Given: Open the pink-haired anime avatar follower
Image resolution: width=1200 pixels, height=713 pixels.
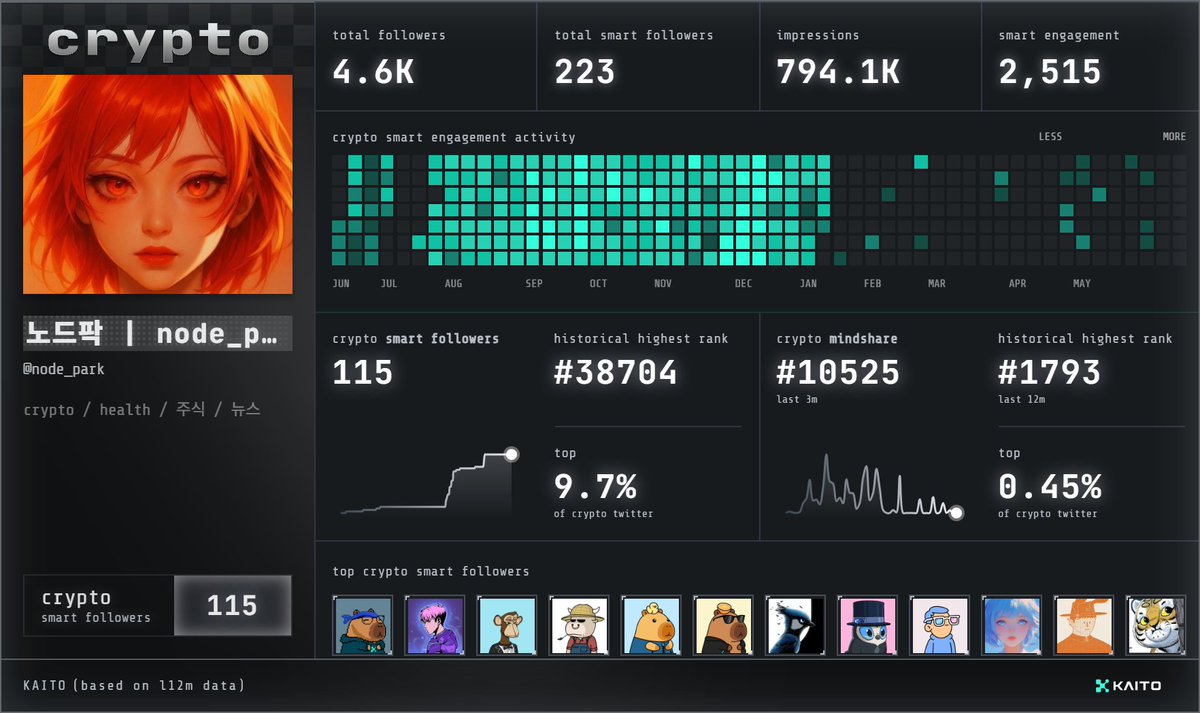Looking at the screenshot, I should [434, 626].
